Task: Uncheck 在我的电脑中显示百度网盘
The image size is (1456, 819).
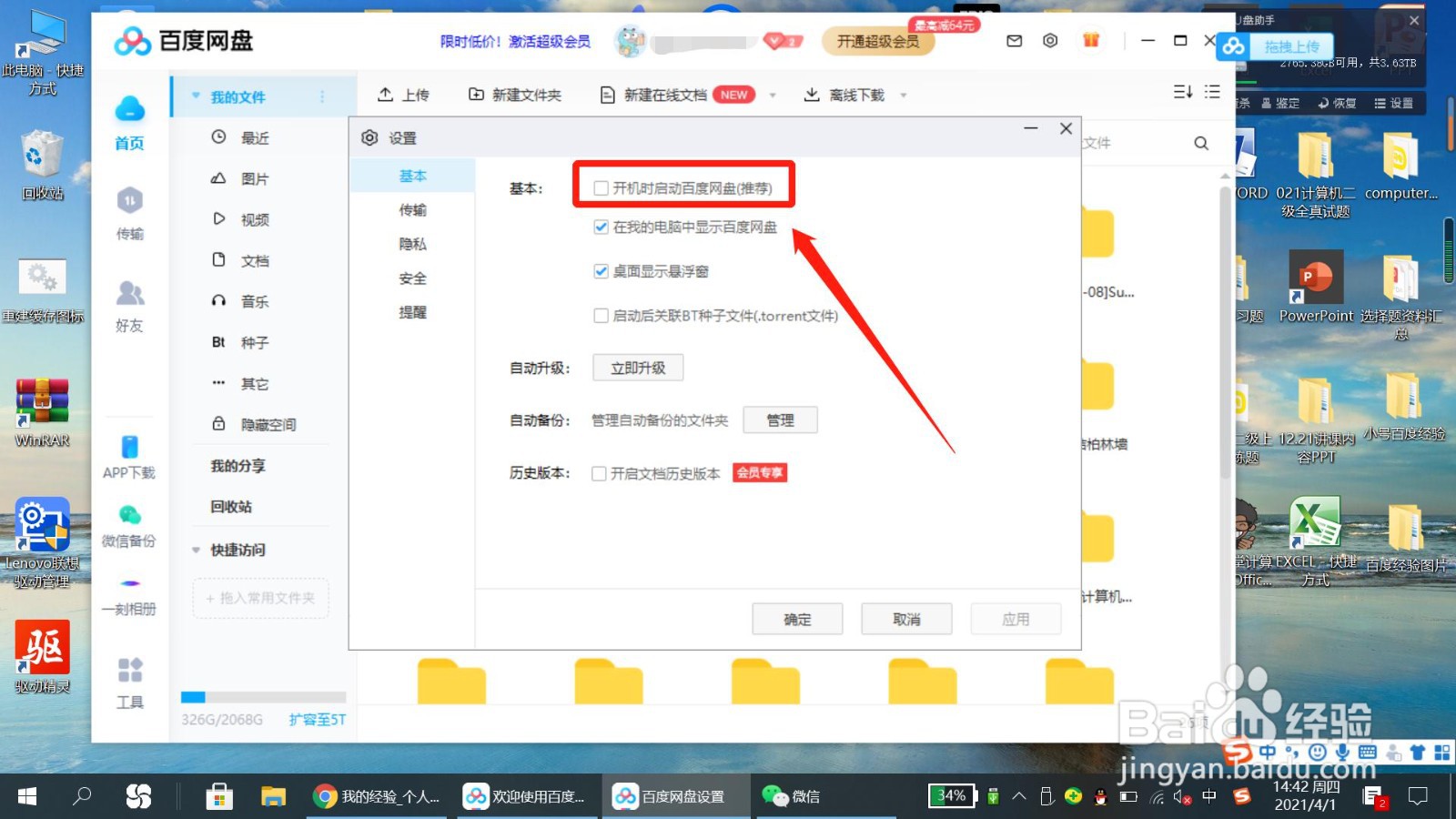Action: tap(601, 227)
